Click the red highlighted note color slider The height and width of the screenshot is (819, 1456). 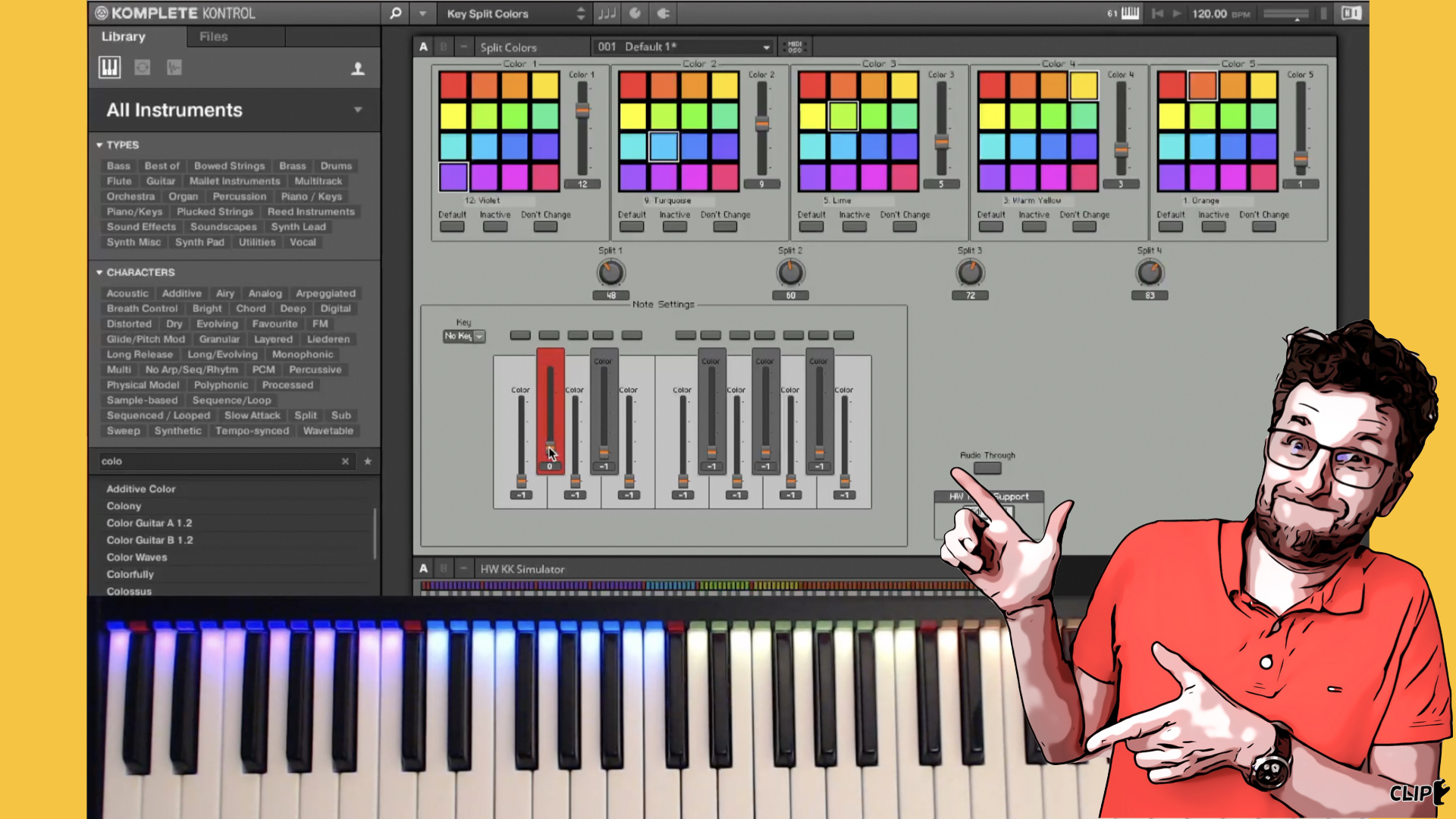[551, 411]
